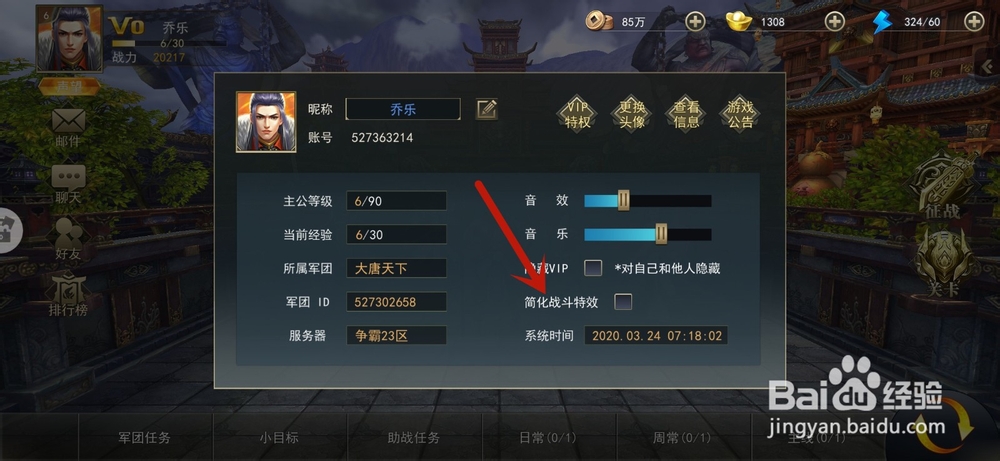
Task: Open the 征战 campaign icon
Action: 943,187
